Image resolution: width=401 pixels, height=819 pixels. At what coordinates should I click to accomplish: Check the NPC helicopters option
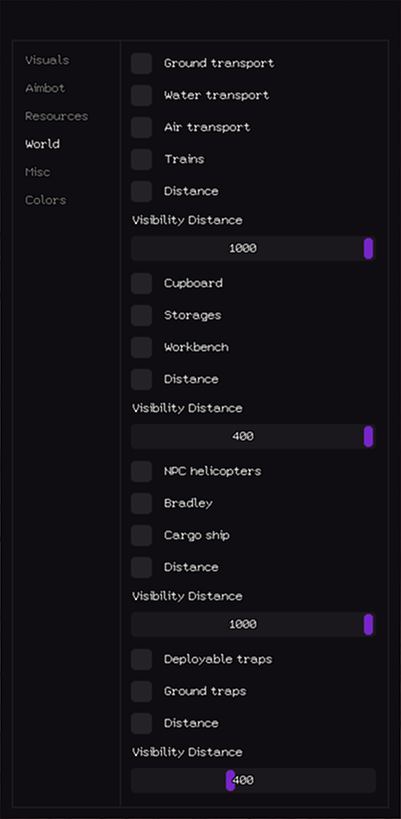click(141, 471)
